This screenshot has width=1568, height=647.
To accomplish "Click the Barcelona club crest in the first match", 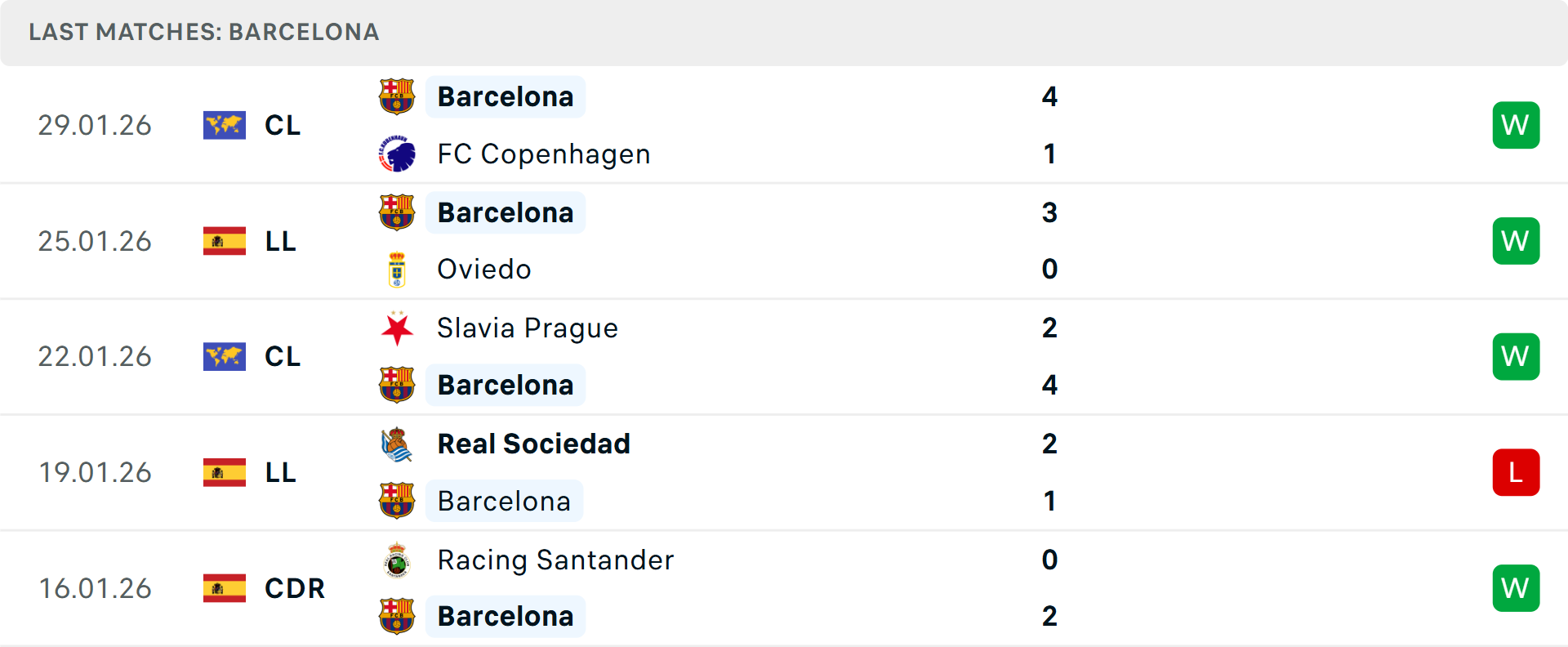I will [x=398, y=96].
